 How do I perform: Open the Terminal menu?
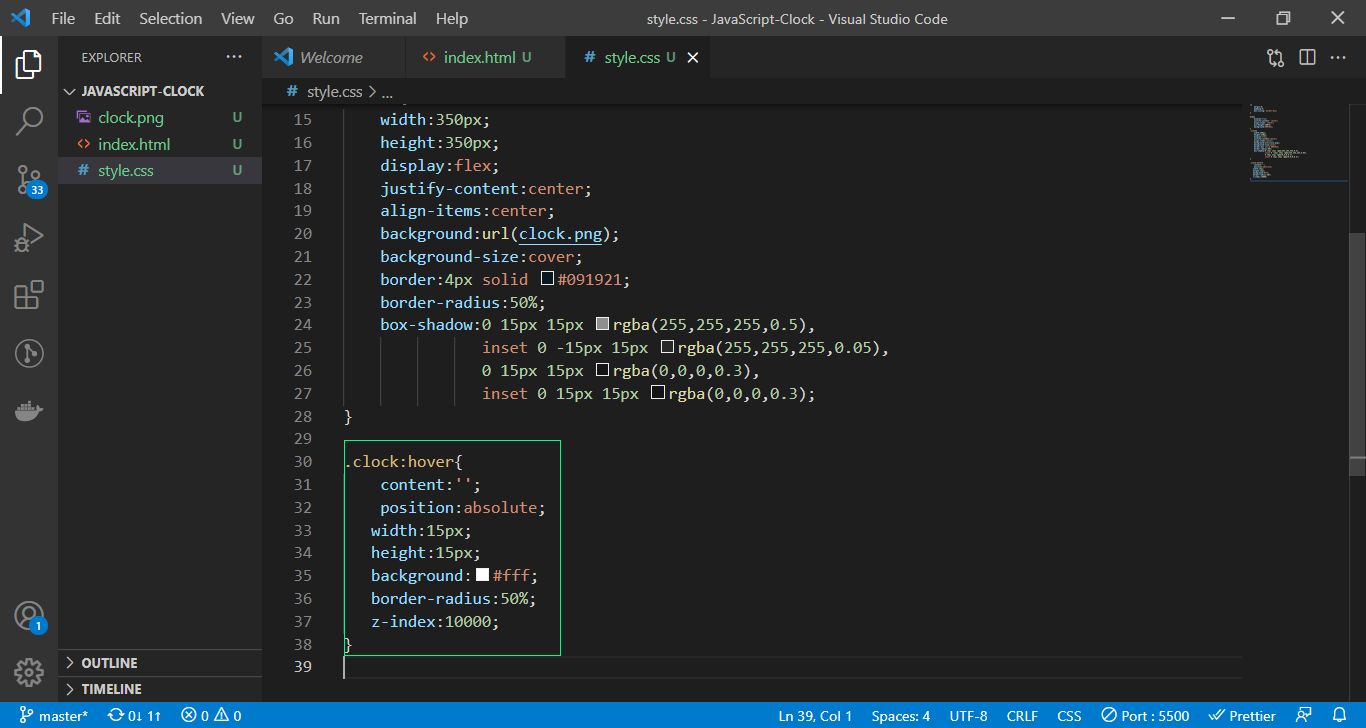click(388, 18)
